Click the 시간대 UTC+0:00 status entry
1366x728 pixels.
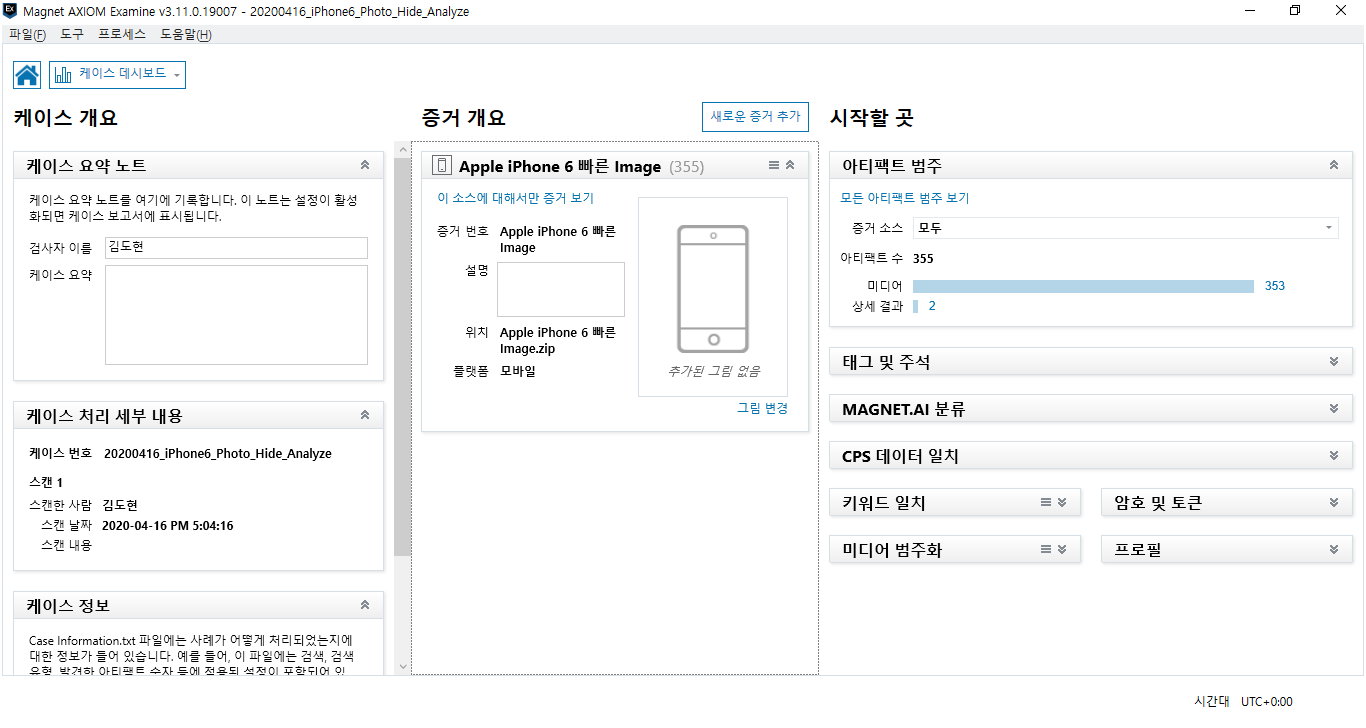pyautogui.click(x=1243, y=702)
